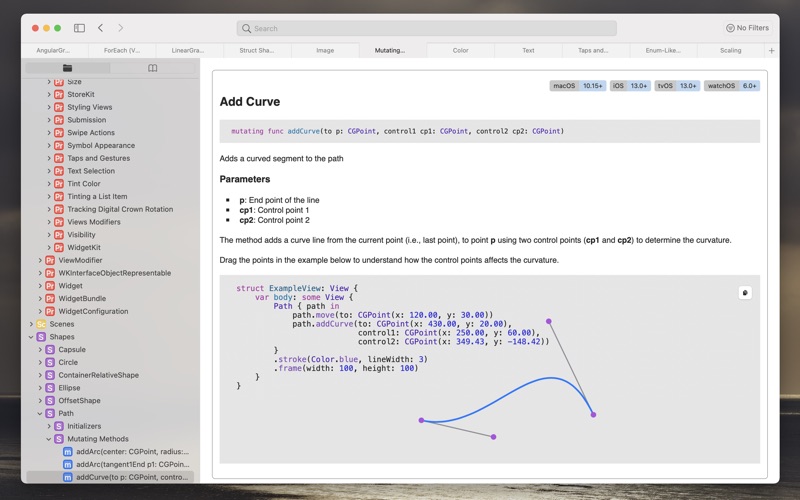800x500 pixels.
Task: Expand the Initializers section
Action: [x=49, y=426]
